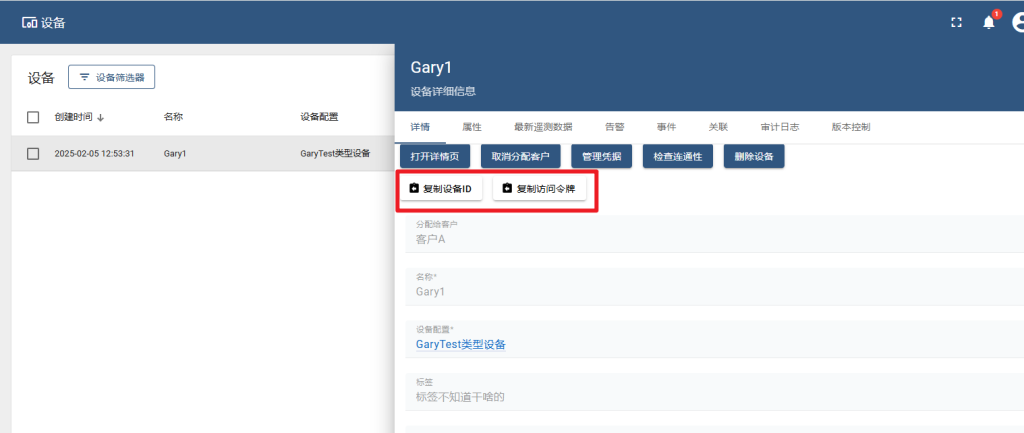Switch to the 属性 tab

point(472,127)
